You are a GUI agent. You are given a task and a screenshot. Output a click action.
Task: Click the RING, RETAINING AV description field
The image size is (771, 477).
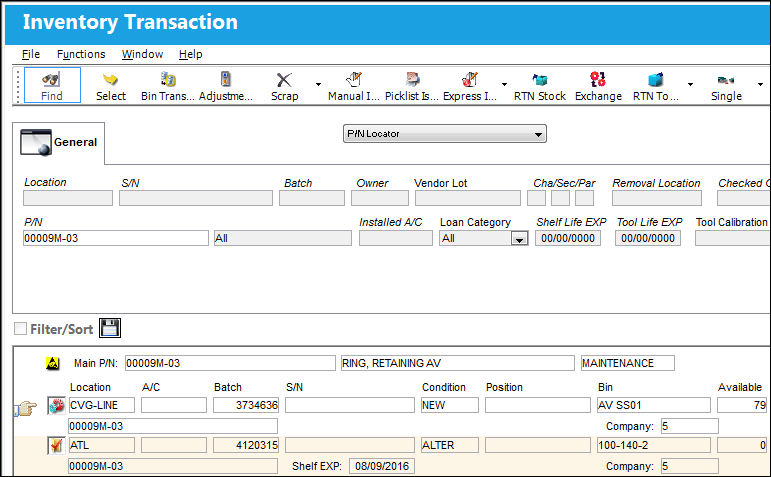point(457,363)
